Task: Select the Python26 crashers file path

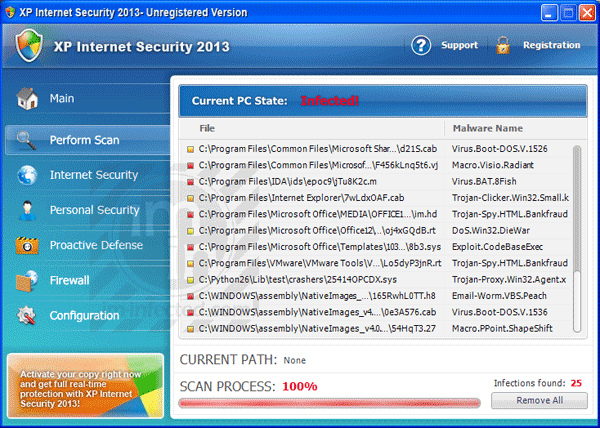Action: pos(297,280)
